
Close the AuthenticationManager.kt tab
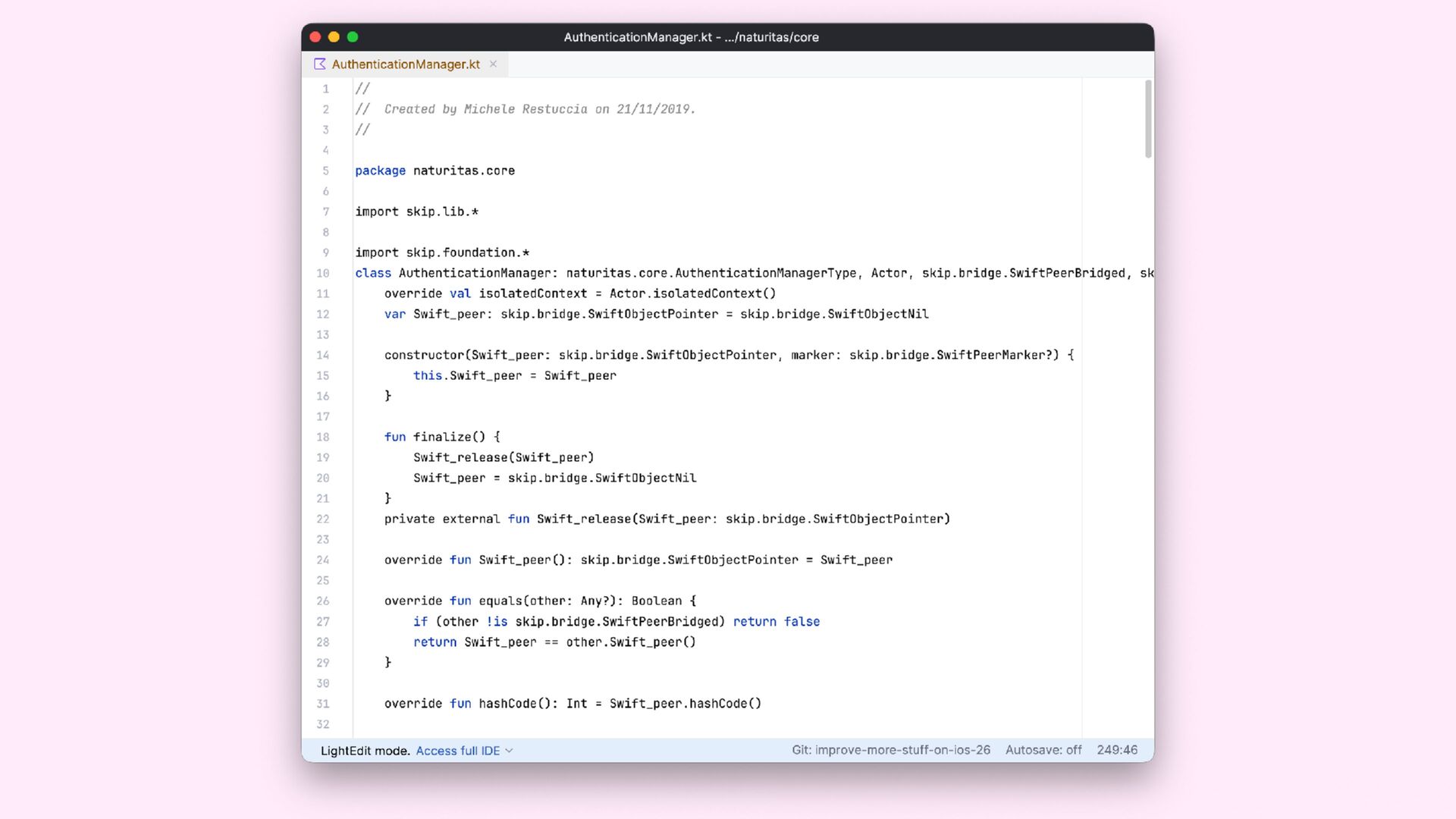(493, 64)
